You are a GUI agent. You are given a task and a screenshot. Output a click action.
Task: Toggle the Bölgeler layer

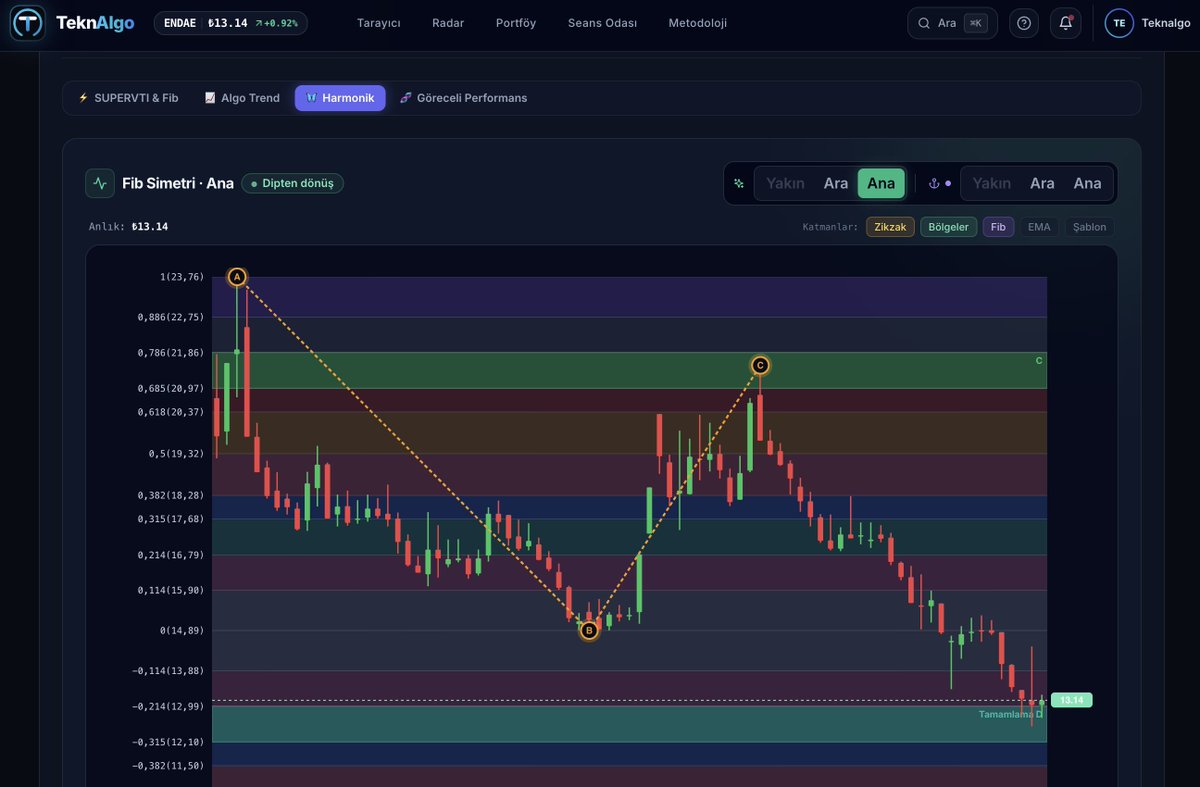pyautogui.click(x=949, y=227)
